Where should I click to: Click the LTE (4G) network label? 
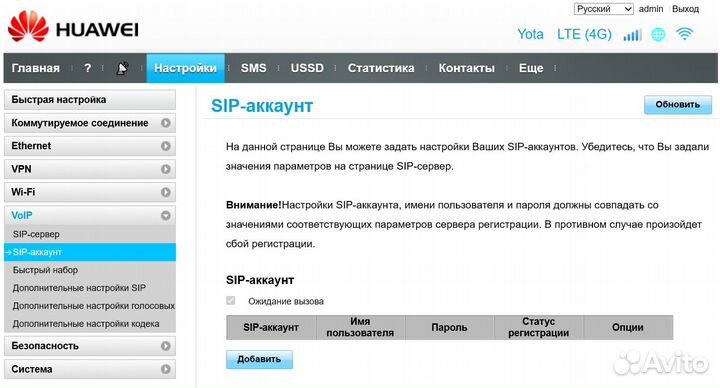[x=584, y=34]
